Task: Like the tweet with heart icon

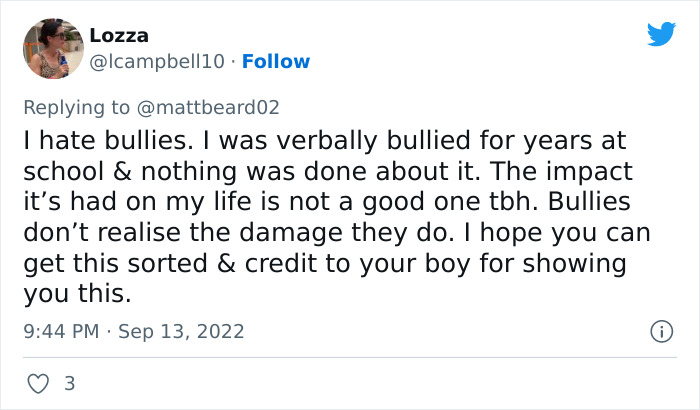Action: coord(37,383)
